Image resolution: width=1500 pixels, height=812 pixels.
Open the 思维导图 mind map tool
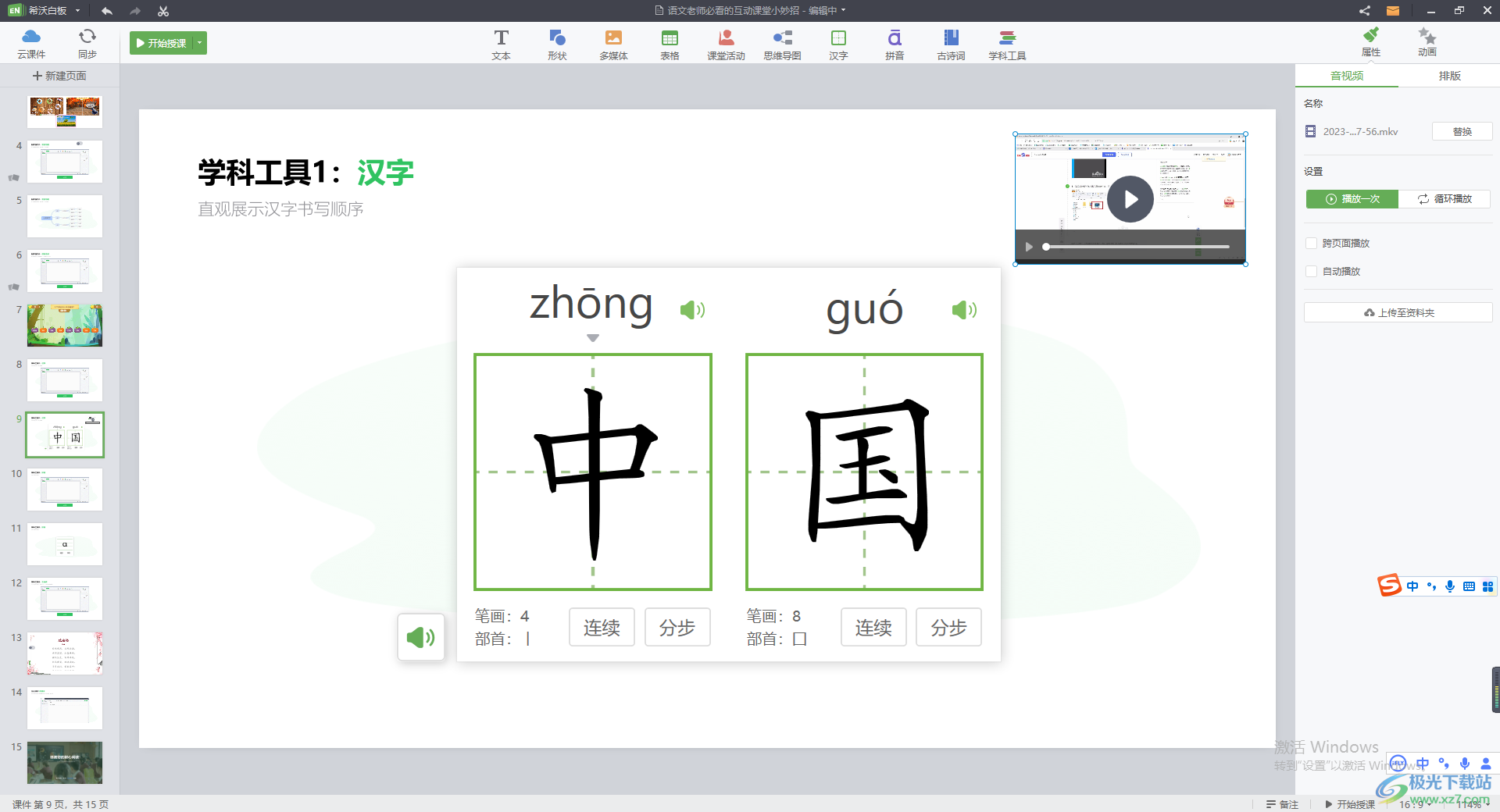point(782,45)
